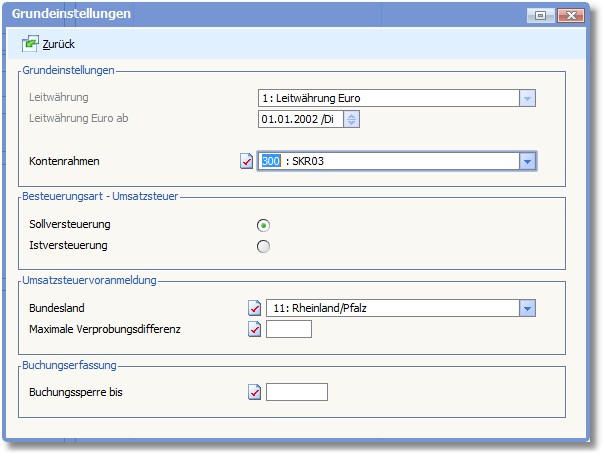This screenshot has height=456, width=604.
Task: Click the Bundesland field showing Rheinland/Pfalz
Action: coord(390,308)
